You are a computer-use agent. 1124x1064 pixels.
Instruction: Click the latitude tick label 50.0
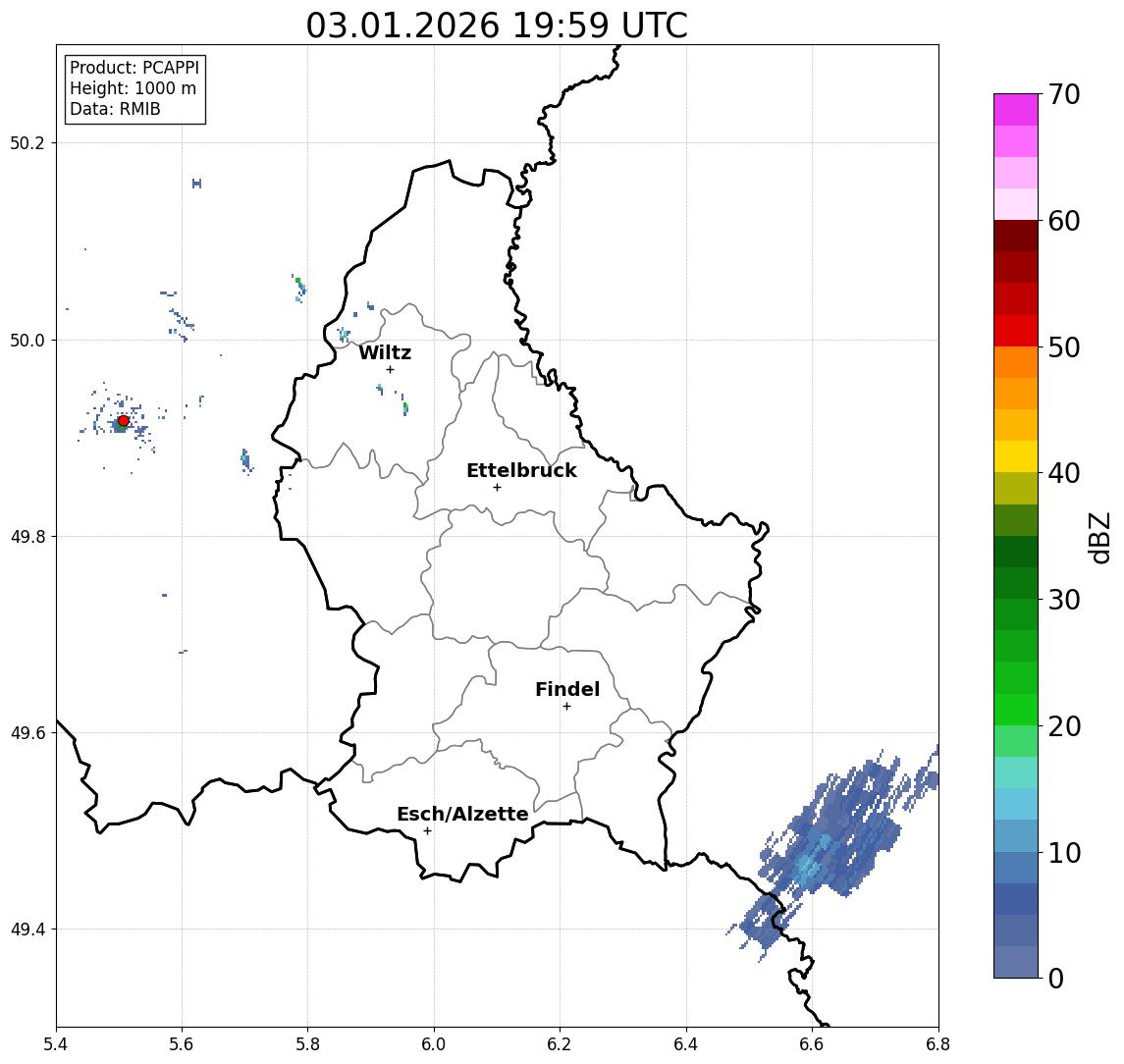[x=27, y=340]
